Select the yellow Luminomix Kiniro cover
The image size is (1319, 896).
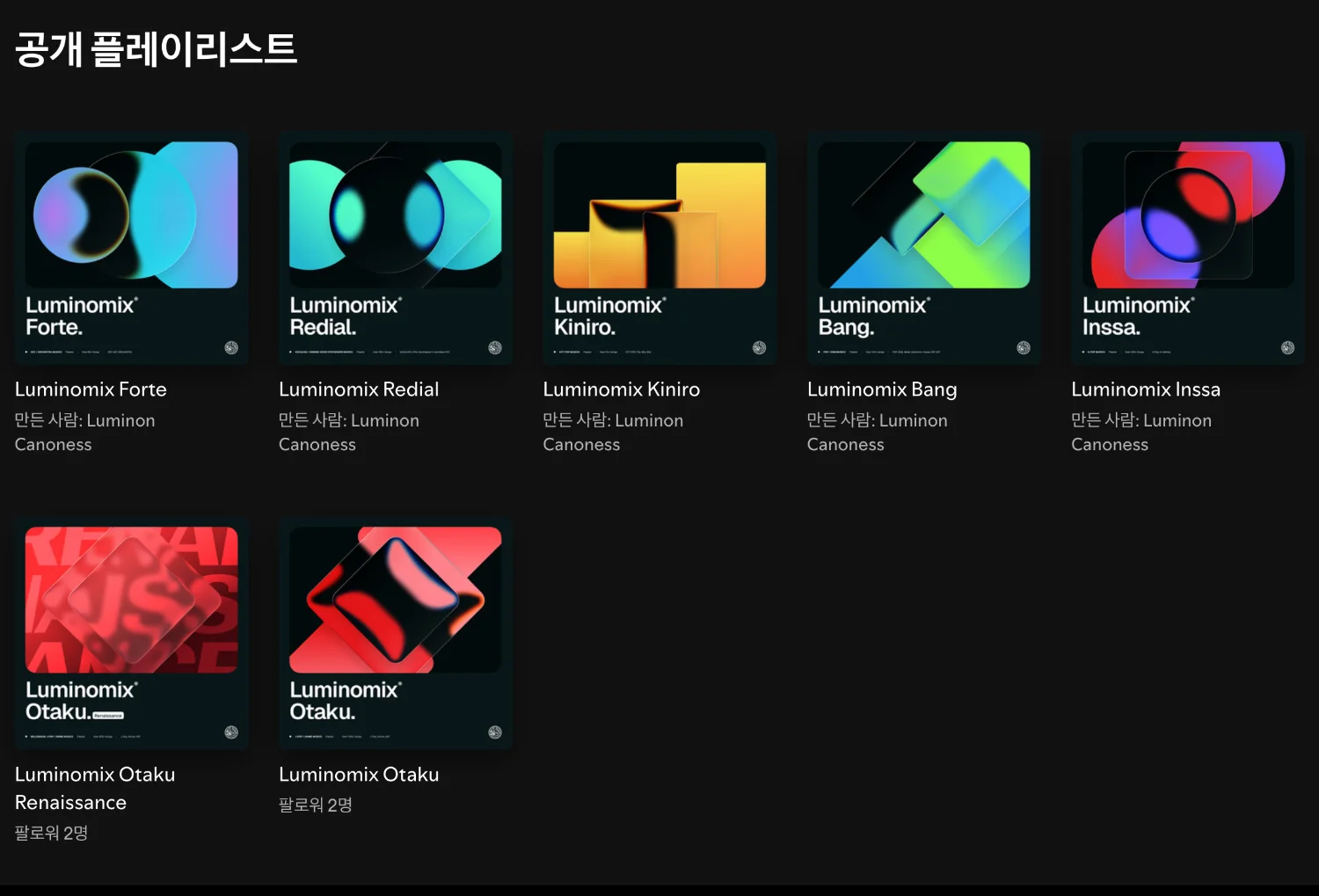[659, 247]
